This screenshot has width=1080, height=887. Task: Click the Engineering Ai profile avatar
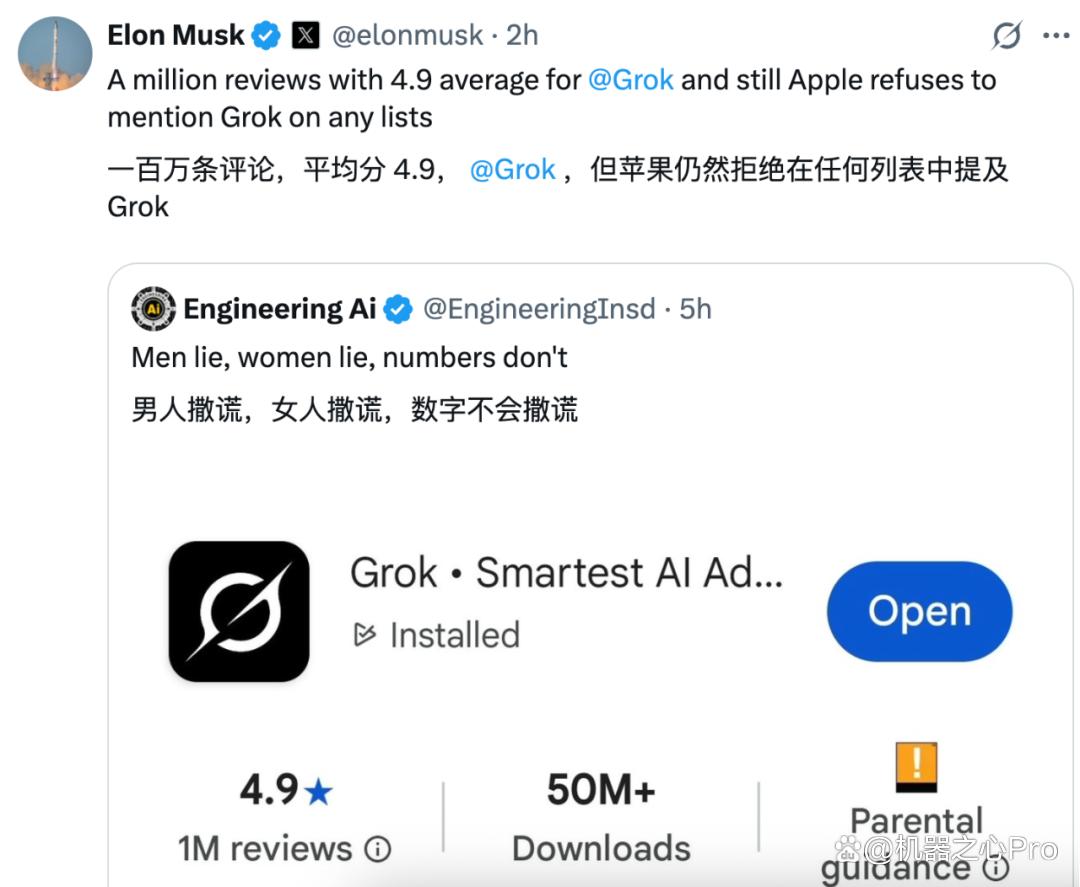click(153, 309)
